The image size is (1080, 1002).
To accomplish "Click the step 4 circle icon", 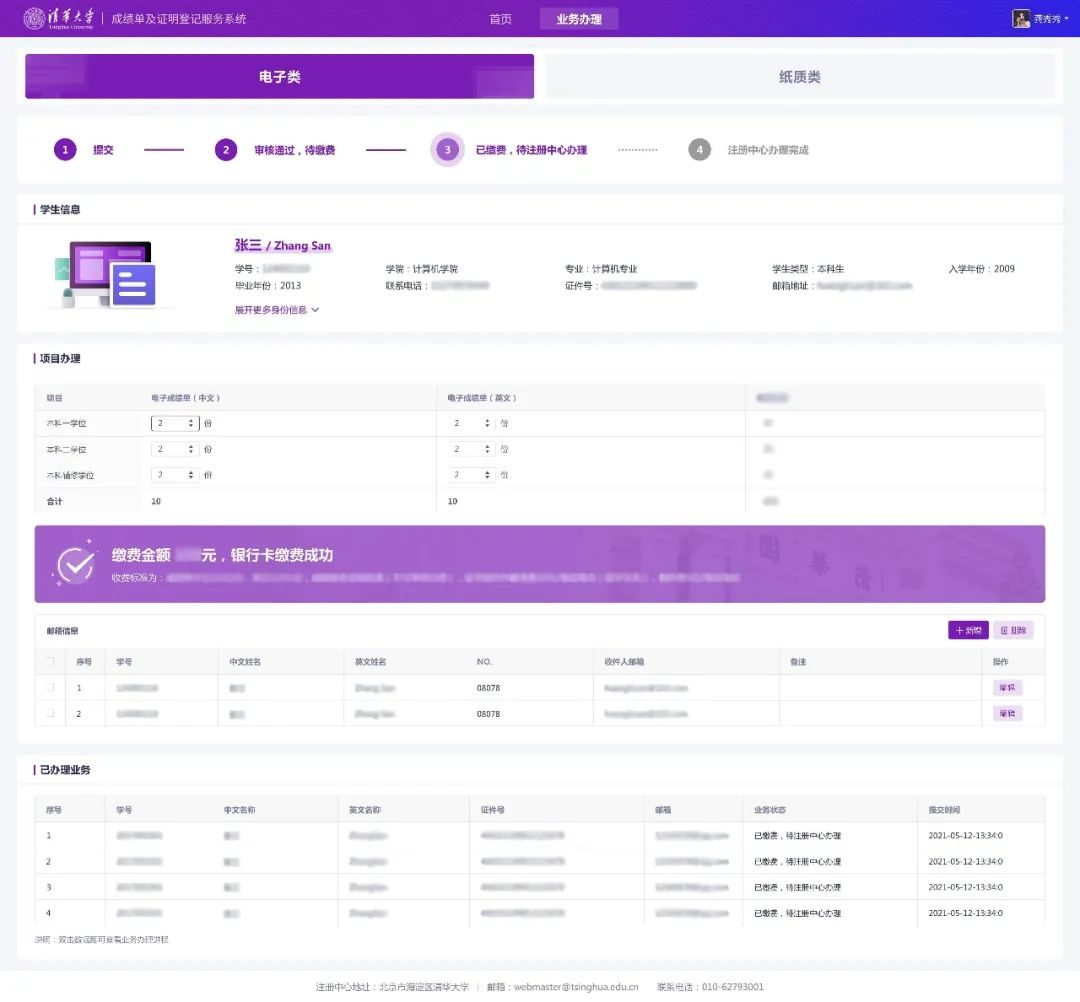I will tap(699, 150).
